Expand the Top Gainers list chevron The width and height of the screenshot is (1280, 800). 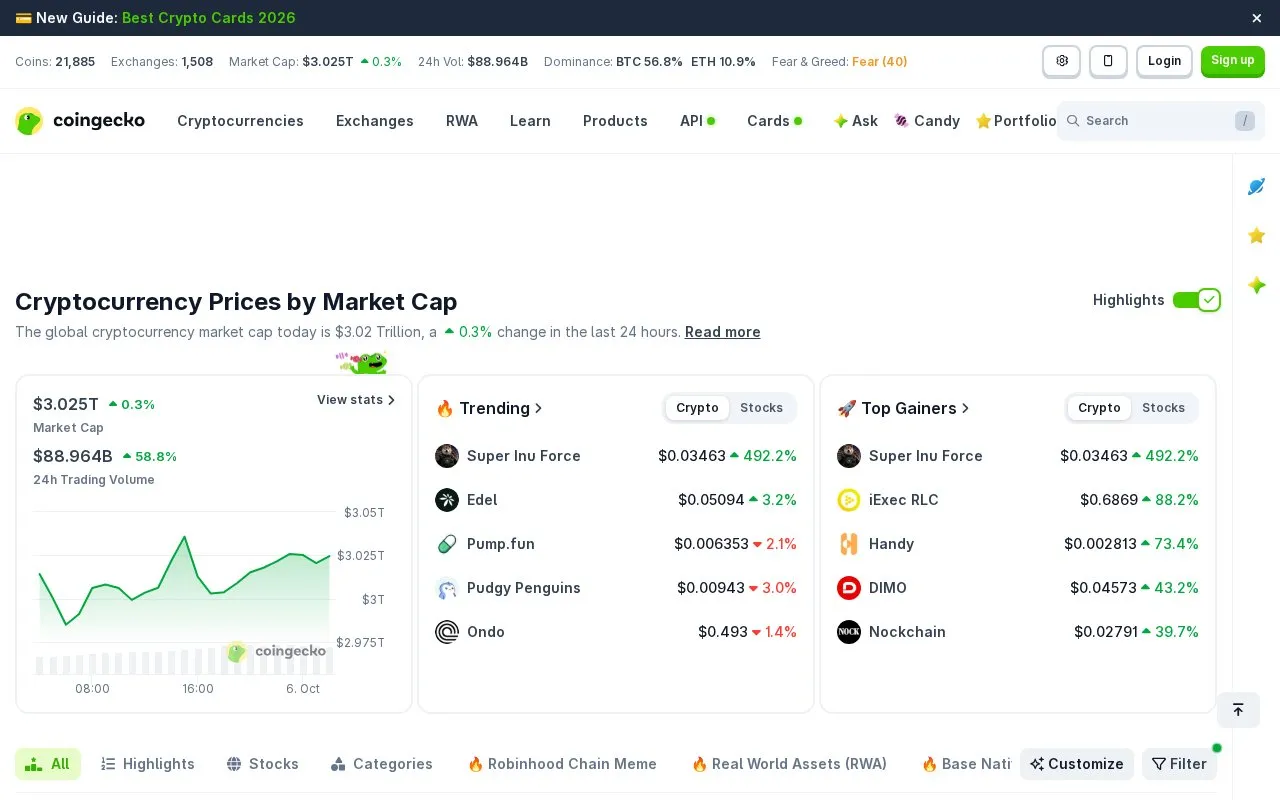(x=966, y=408)
